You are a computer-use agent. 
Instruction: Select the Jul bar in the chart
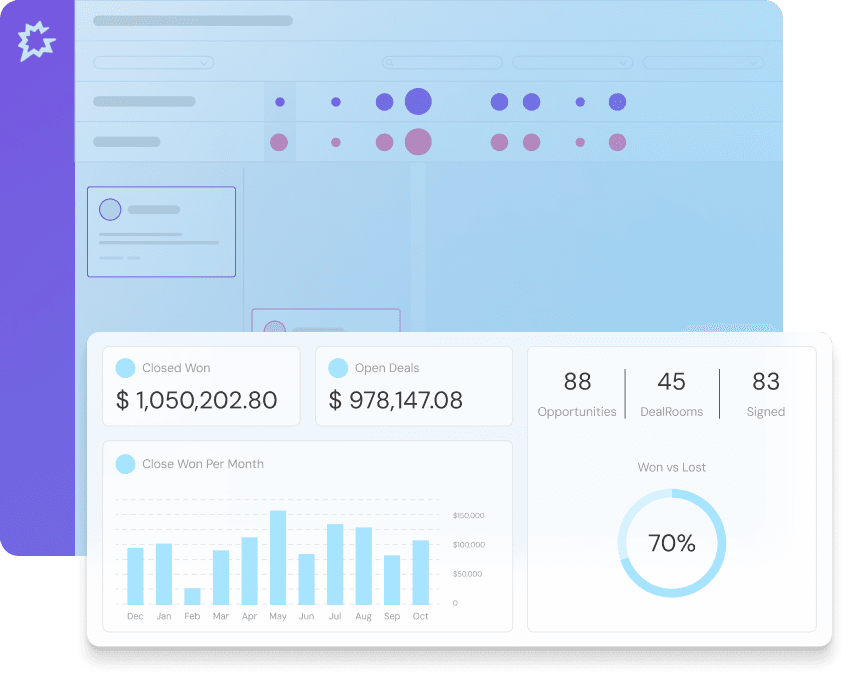tap(335, 565)
